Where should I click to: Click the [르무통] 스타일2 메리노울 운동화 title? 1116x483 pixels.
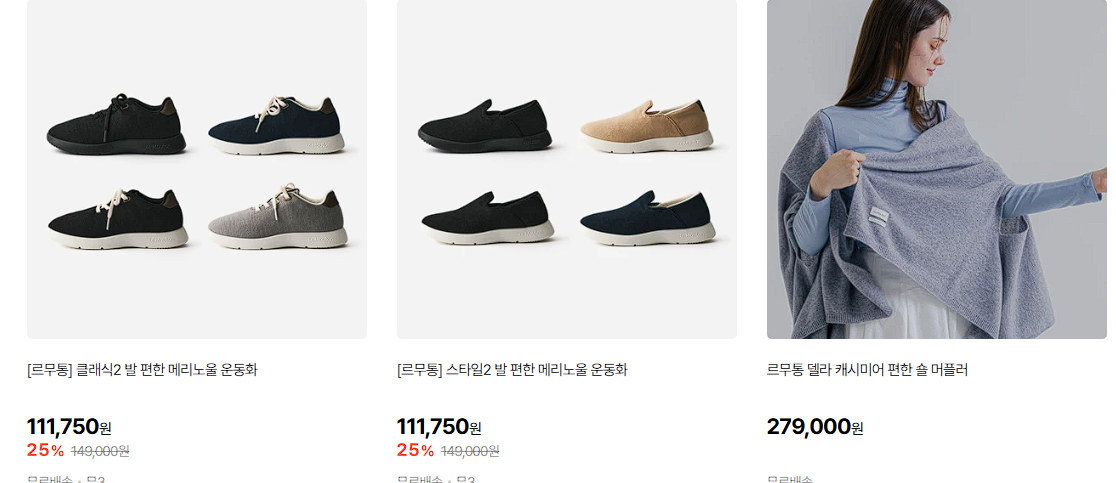pos(512,370)
